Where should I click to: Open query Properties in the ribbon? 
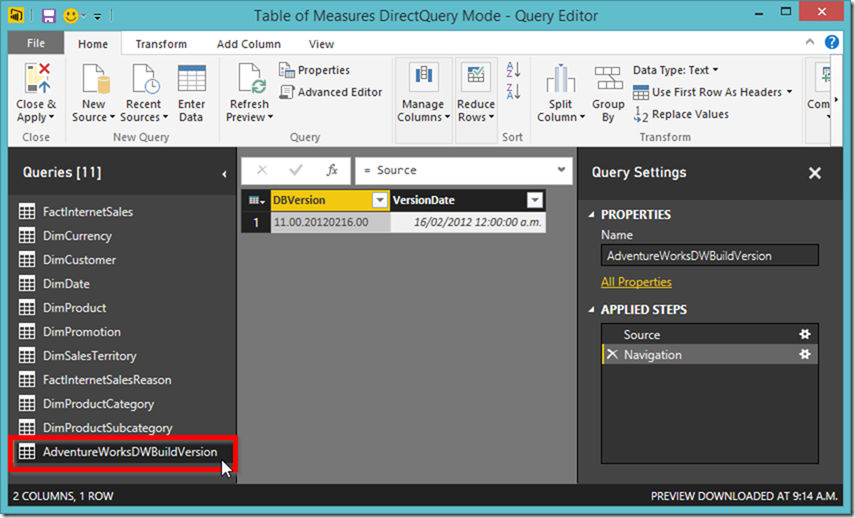point(315,70)
